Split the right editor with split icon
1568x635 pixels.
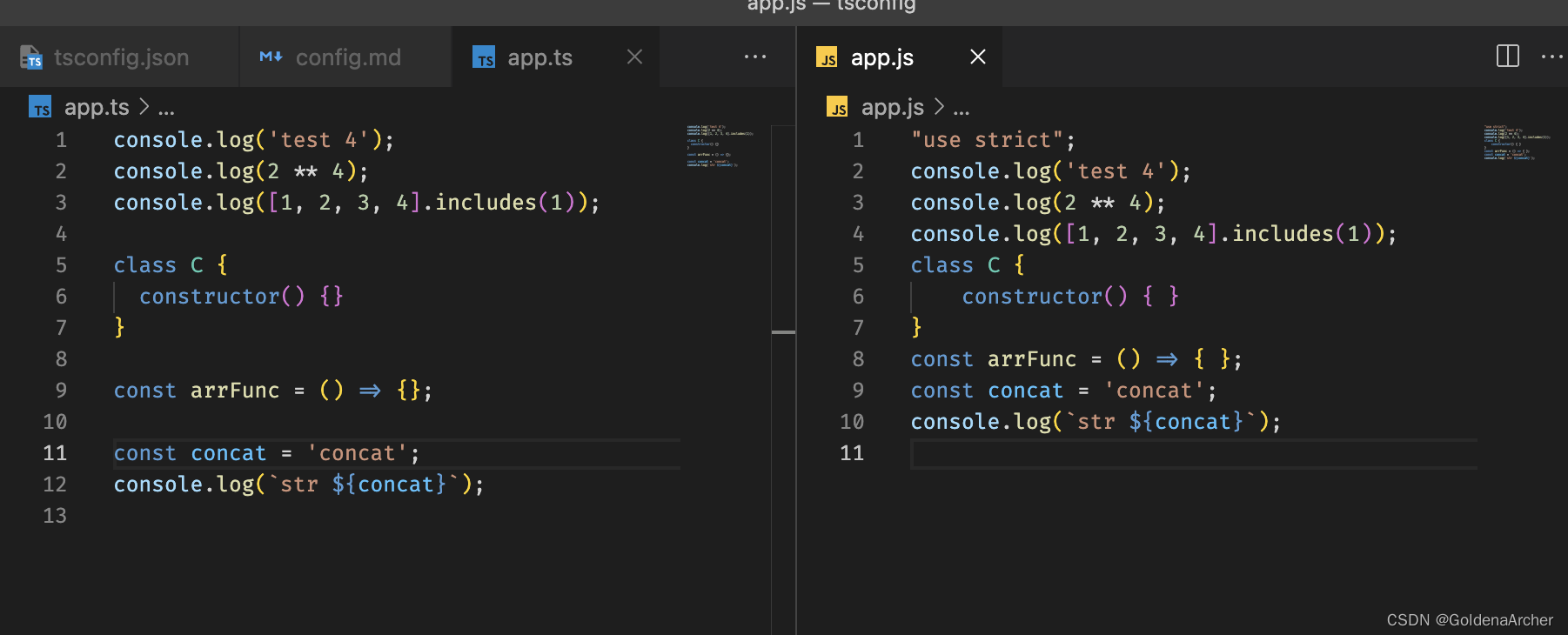[1508, 57]
